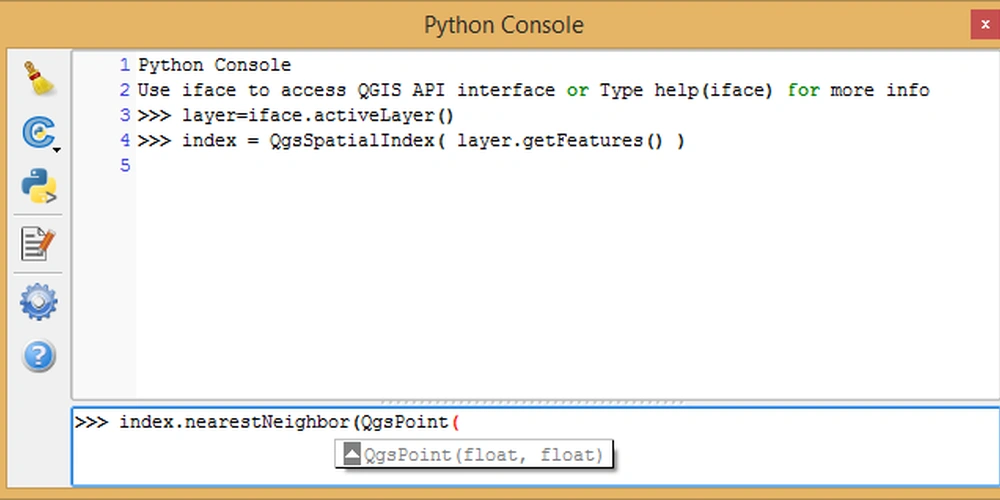Screen dimensions: 1000x500
Task: Click the 'Python Console' window title
Action: [504, 26]
